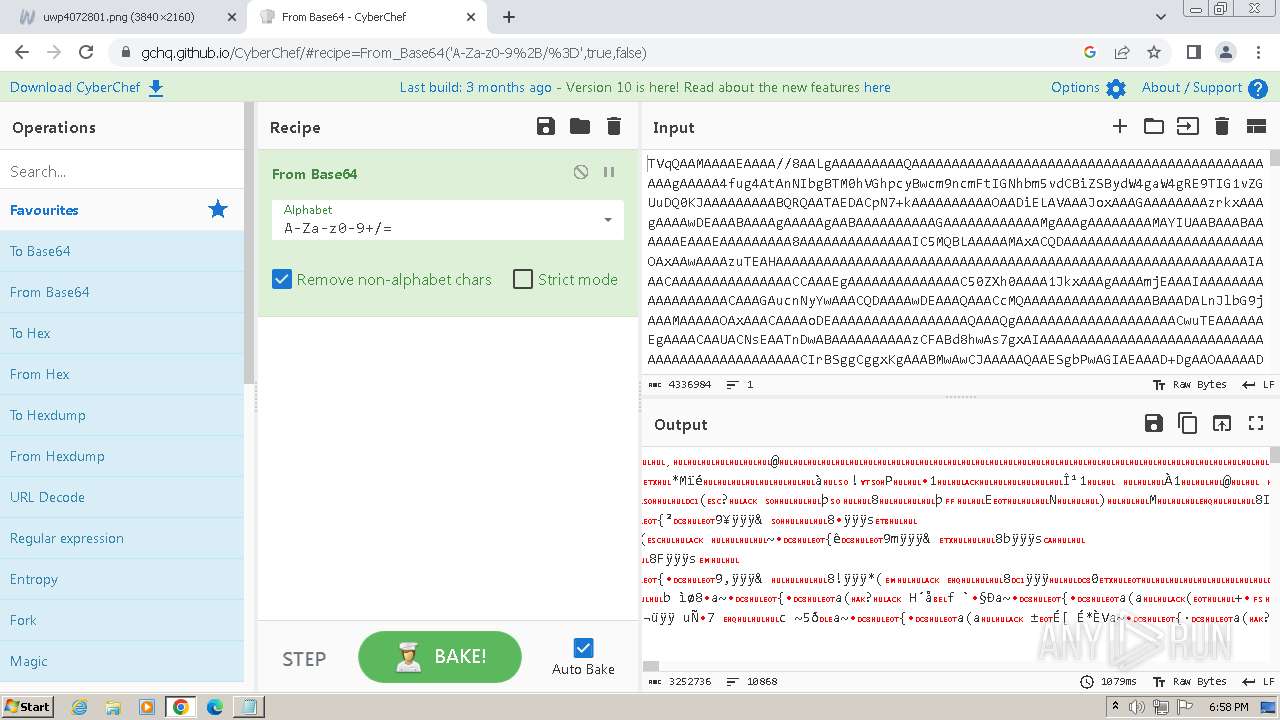Viewport: 1280px width, 720px height.
Task: Click the Download CyberChef arrow icon
Action: 156,88
